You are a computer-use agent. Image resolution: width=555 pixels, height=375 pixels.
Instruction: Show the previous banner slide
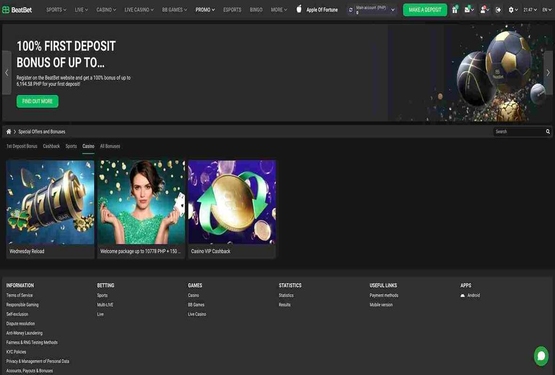(7, 73)
